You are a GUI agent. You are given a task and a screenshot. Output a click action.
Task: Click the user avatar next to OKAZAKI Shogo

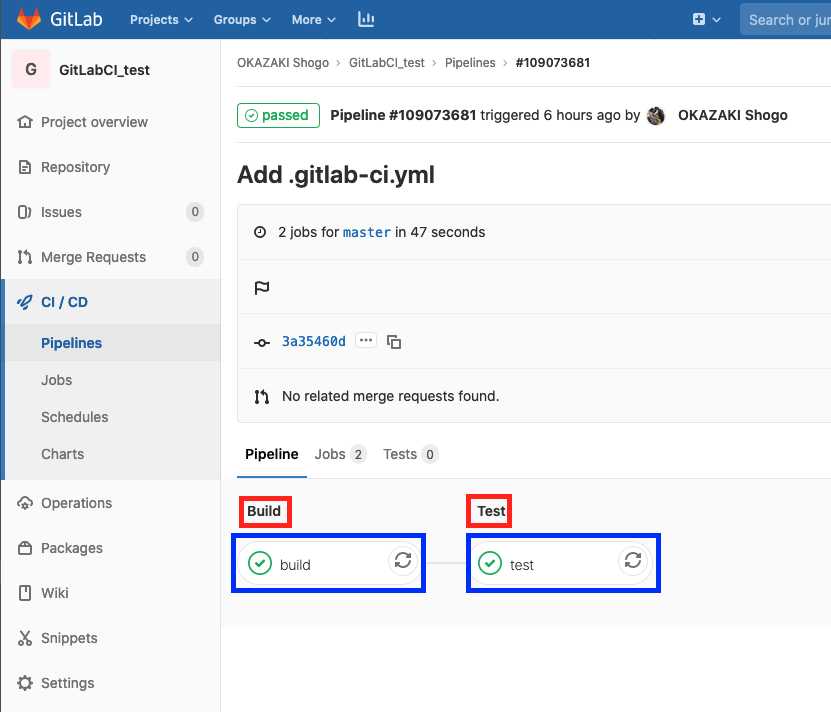(656, 116)
